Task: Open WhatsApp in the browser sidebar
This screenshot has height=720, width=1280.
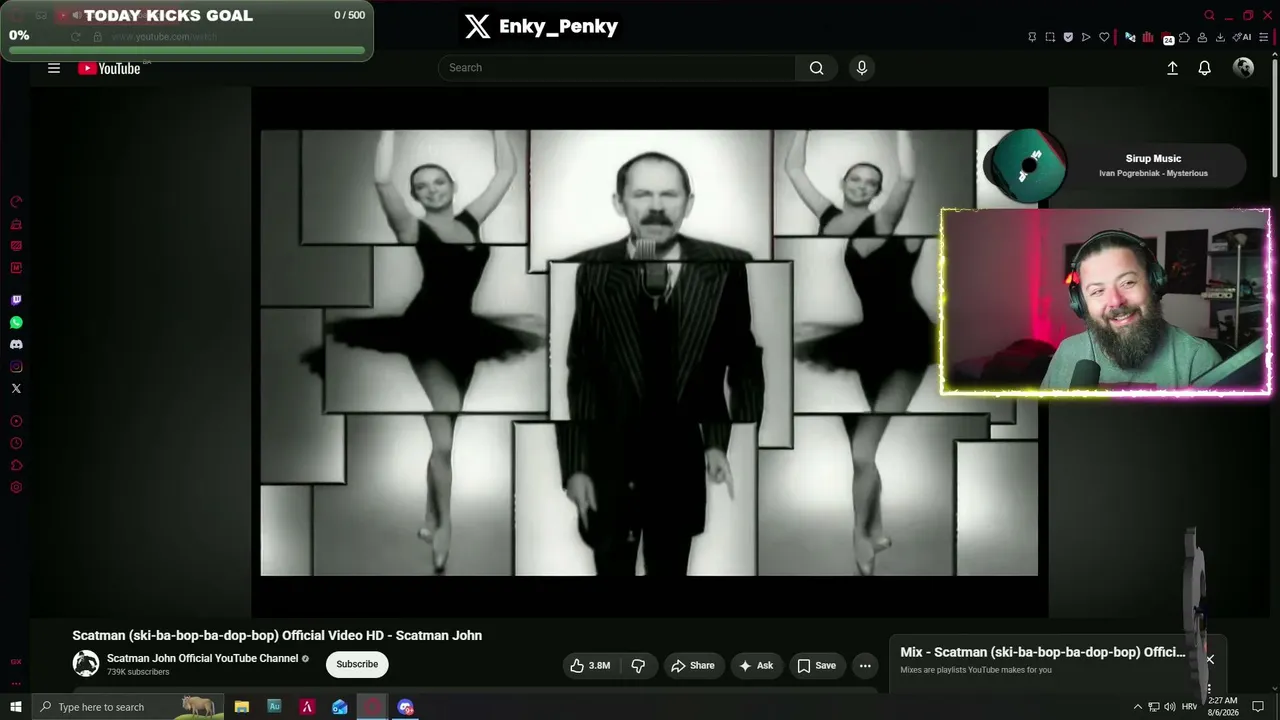Action: pos(16,322)
